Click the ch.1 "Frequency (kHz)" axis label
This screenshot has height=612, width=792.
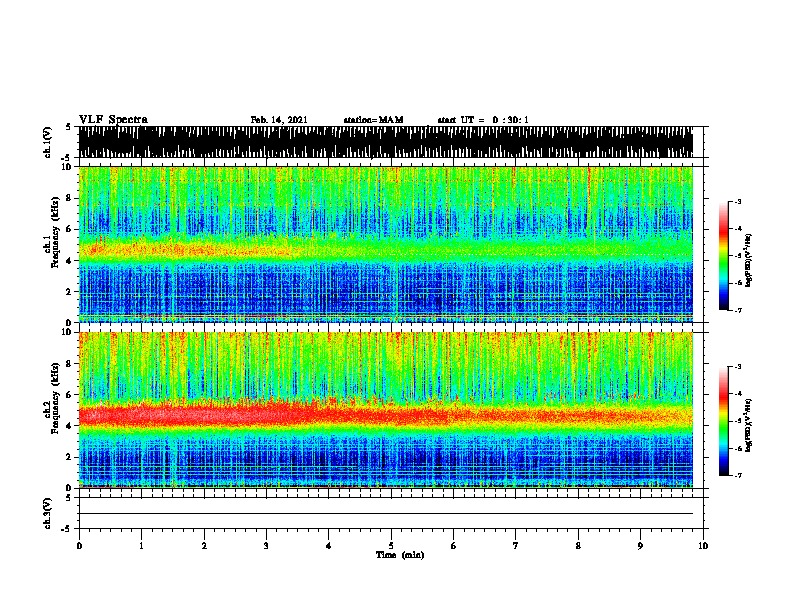pos(55,232)
